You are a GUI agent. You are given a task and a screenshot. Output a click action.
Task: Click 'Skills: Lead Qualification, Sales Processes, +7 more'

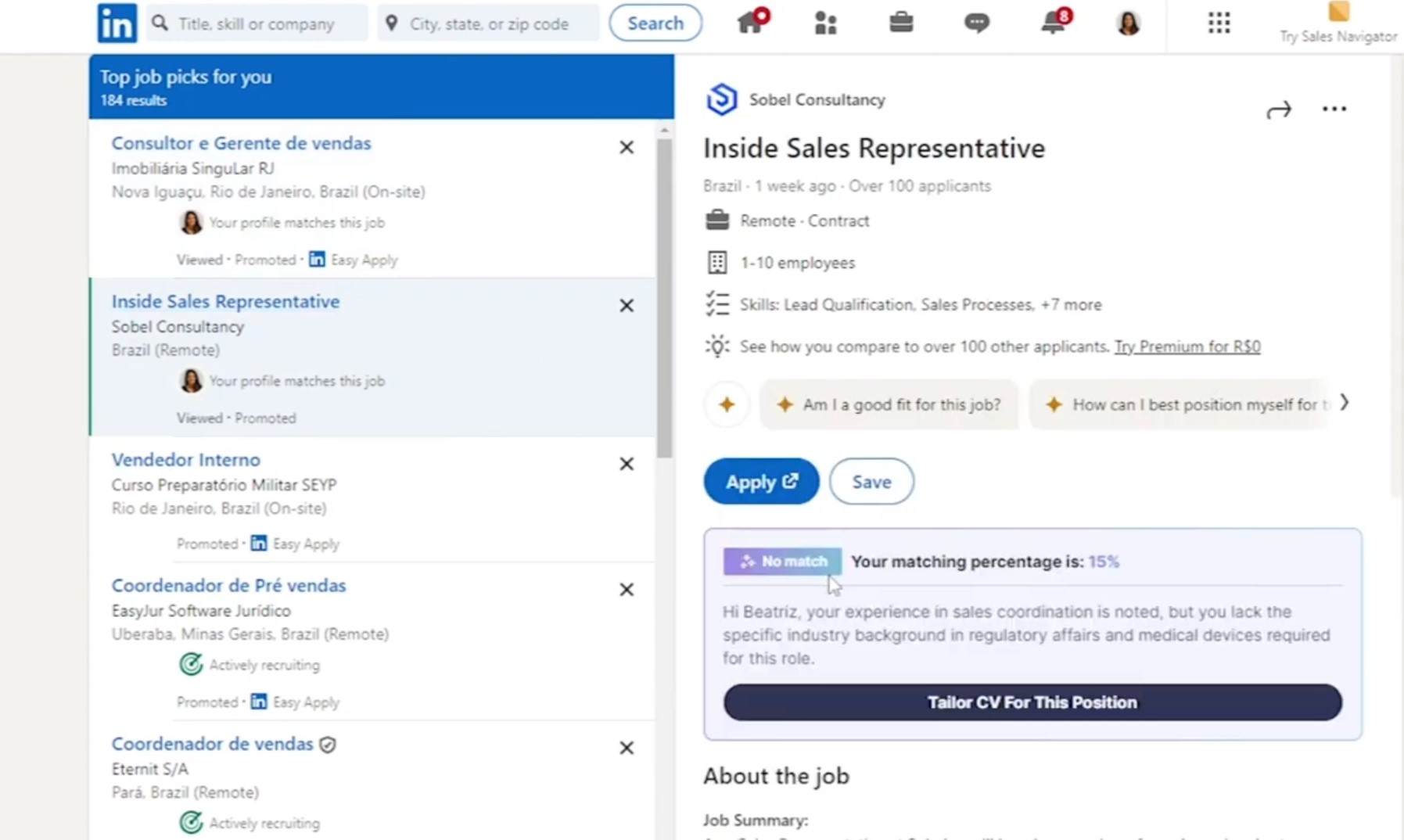[921, 304]
